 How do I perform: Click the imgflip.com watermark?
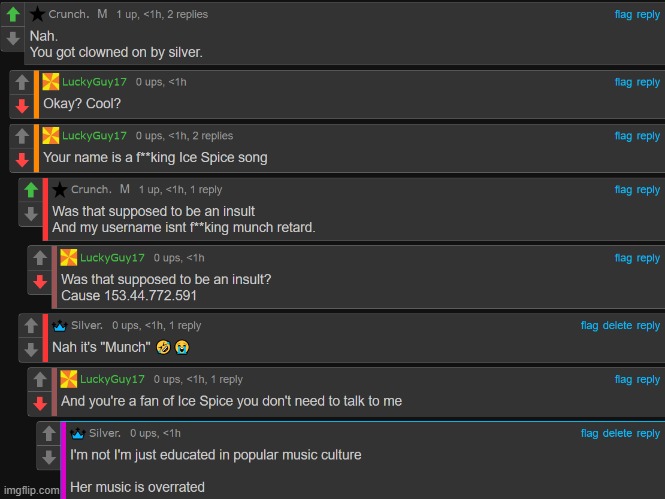pos(31,490)
